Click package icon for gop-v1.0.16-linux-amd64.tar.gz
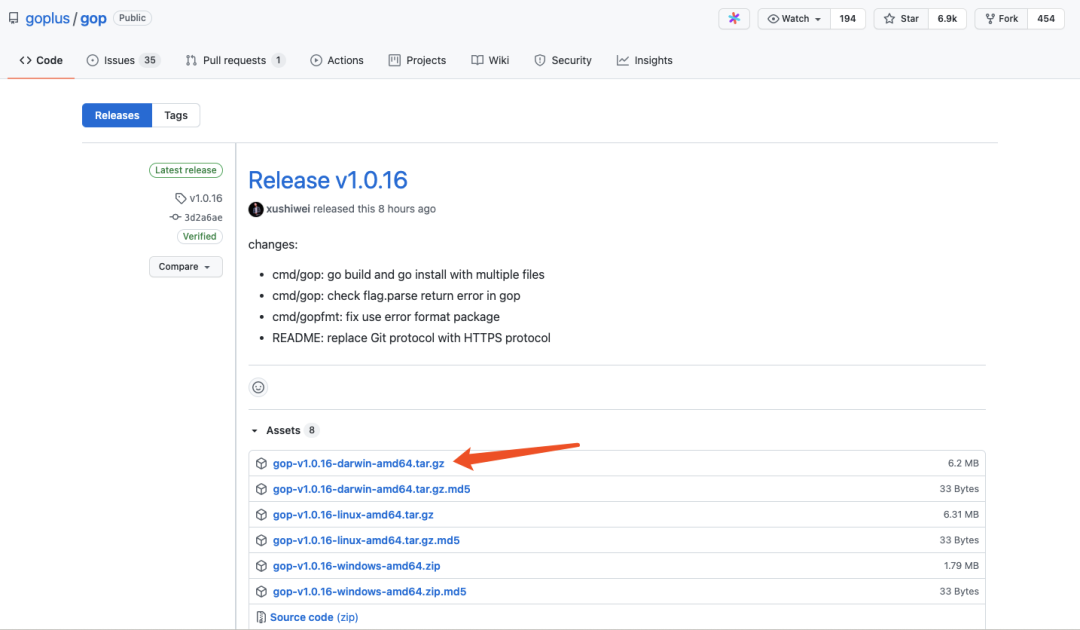The height and width of the screenshot is (630, 1080). [x=261, y=515]
